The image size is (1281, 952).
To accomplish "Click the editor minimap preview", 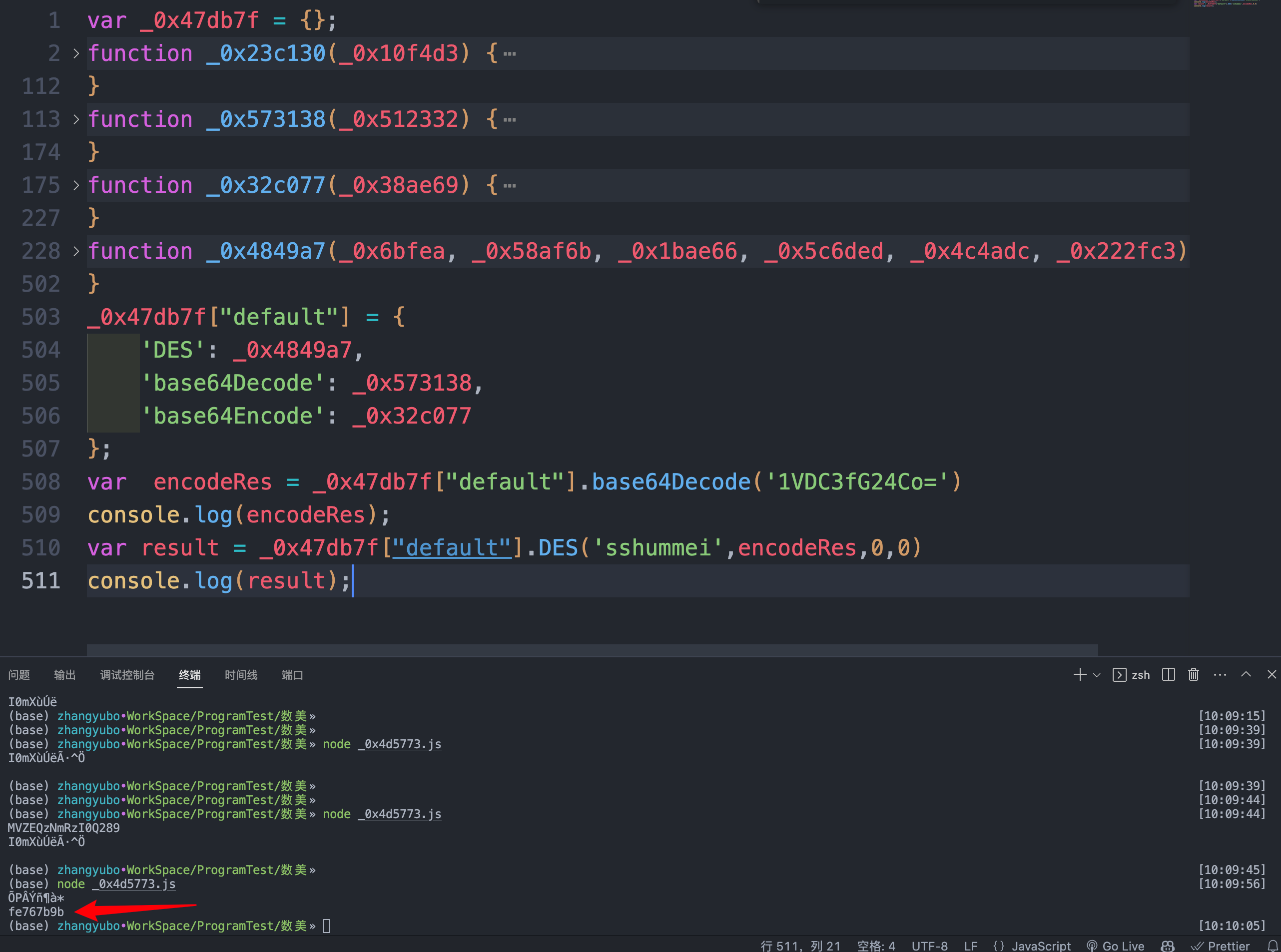I will point(1226,3).
